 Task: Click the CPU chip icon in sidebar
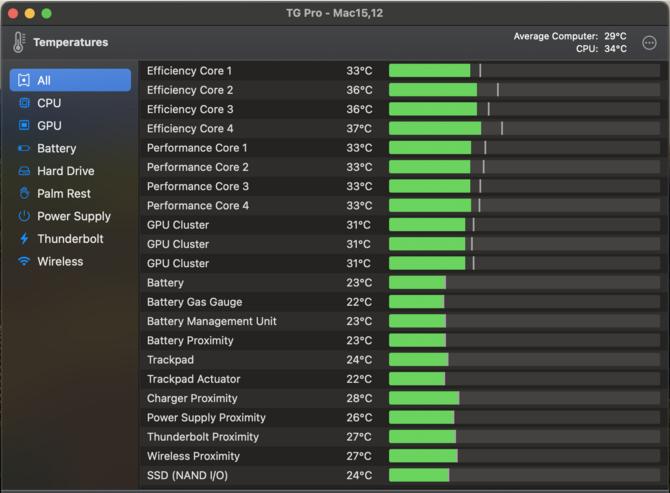point(24,103)
